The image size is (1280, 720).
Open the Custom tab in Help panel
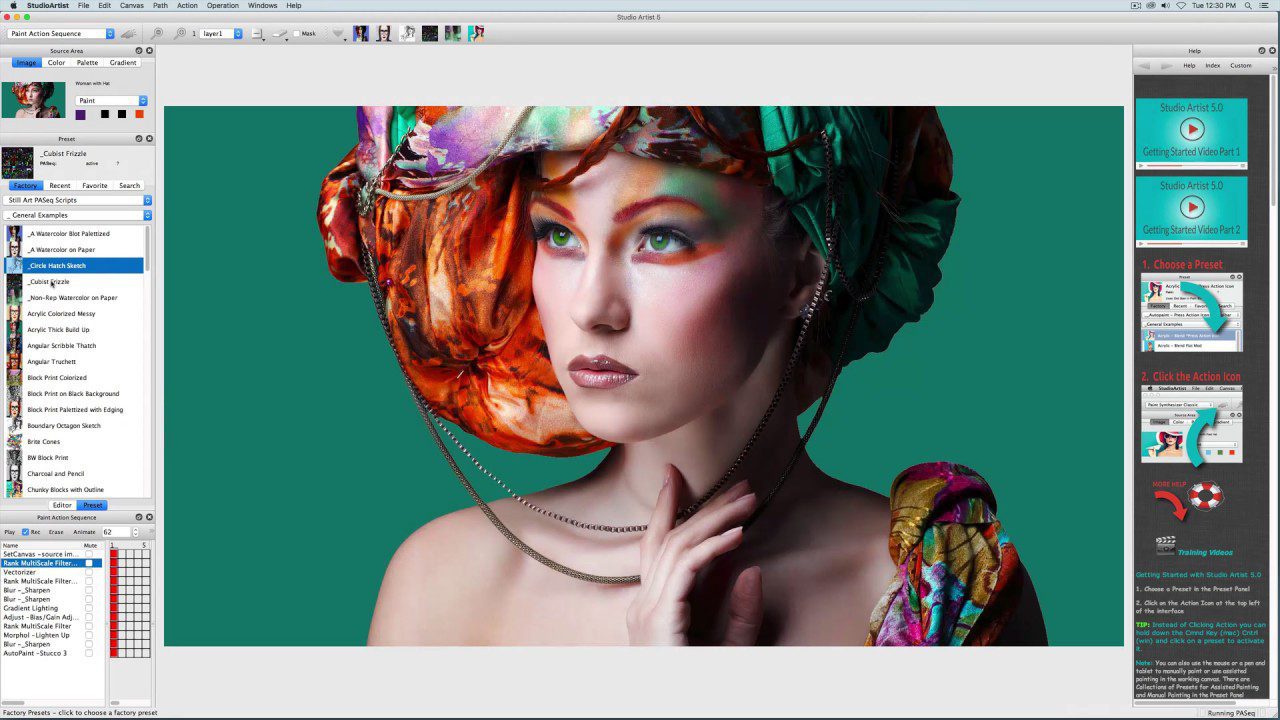pyautogui.click(x=1241, y=66)
